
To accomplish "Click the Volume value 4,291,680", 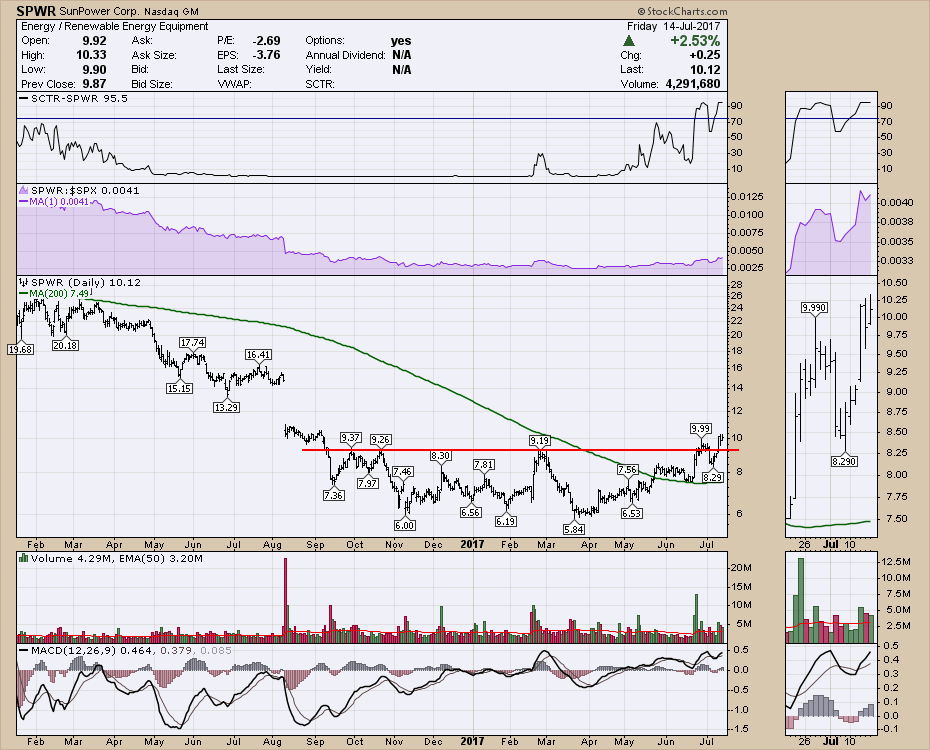I will (693, 84).
